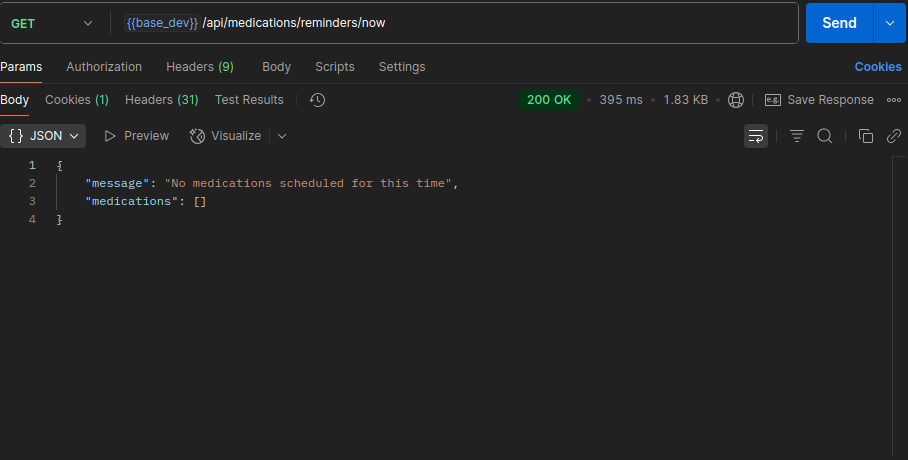Open the Scripts request tab
The height and width of the screenshot is (460, 908).
coord(334,67)
